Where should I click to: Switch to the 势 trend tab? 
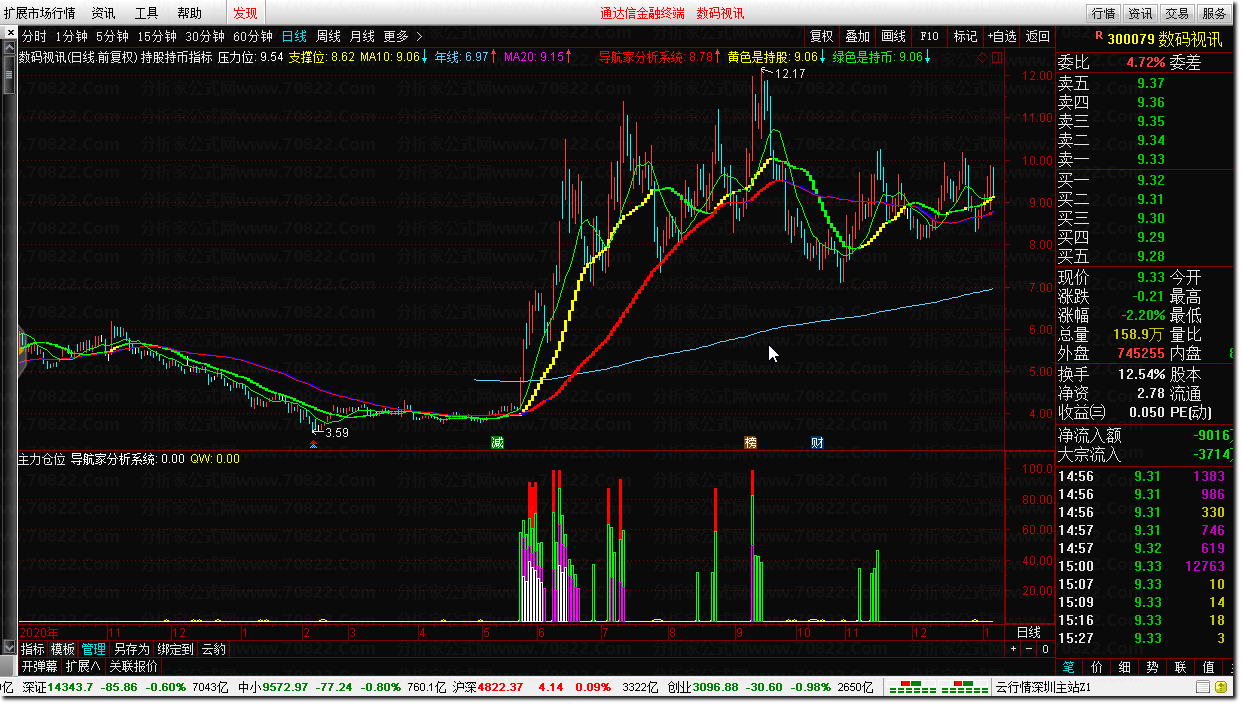pyautogui.click(x=1153, y=667)
